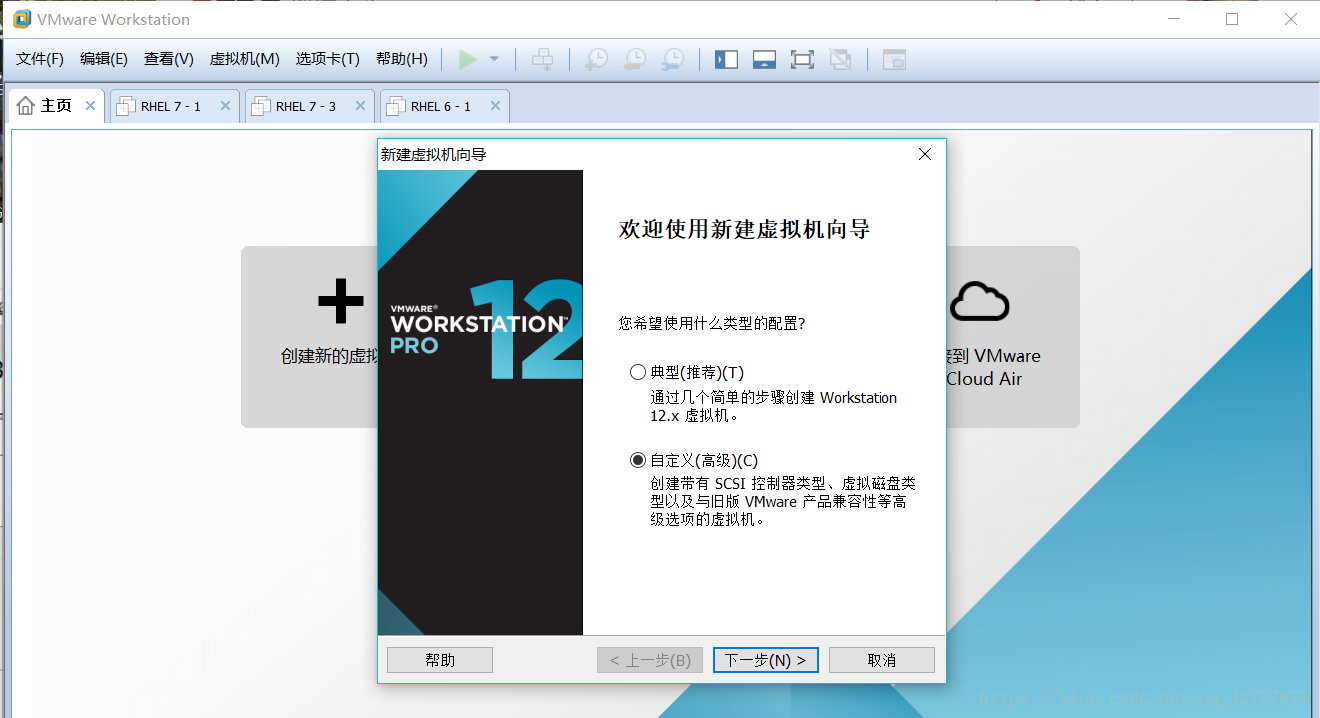Open the 文件(F) menu
Viewport: 1320px width, 718px height.
tap(40, 59)
